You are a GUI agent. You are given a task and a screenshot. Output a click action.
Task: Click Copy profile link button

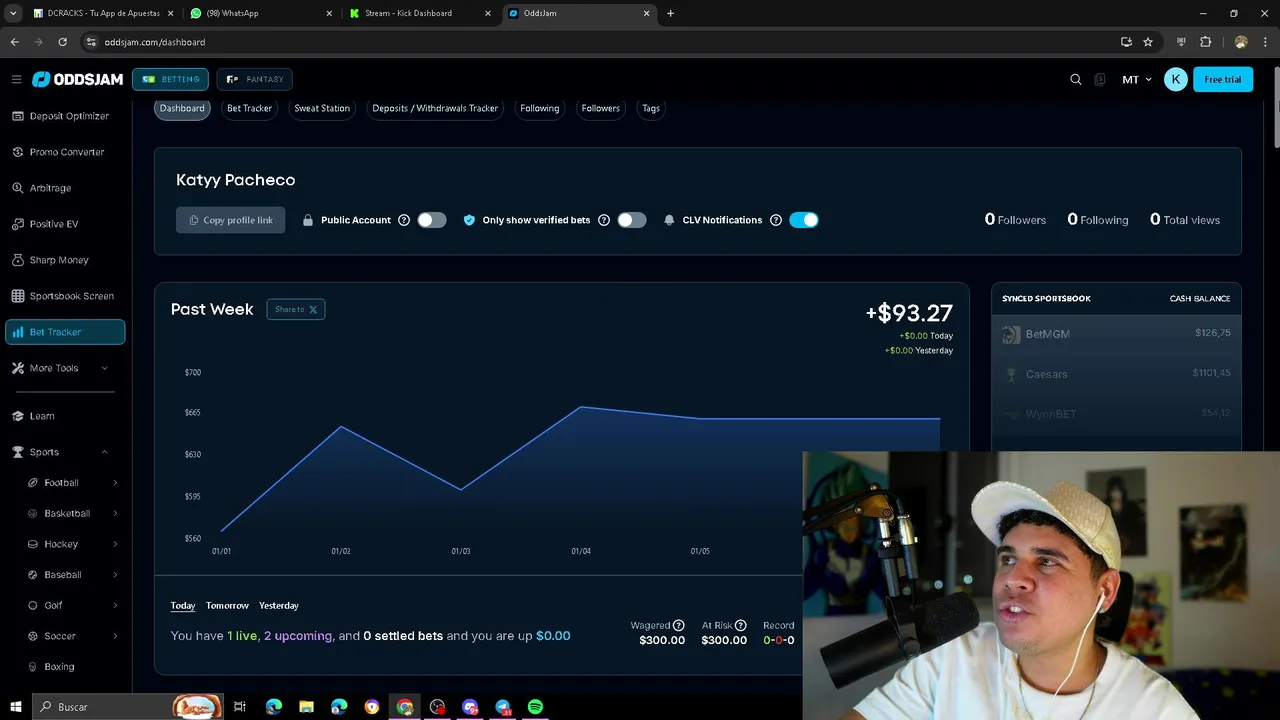pyautogui.click(x=231, y=220)
